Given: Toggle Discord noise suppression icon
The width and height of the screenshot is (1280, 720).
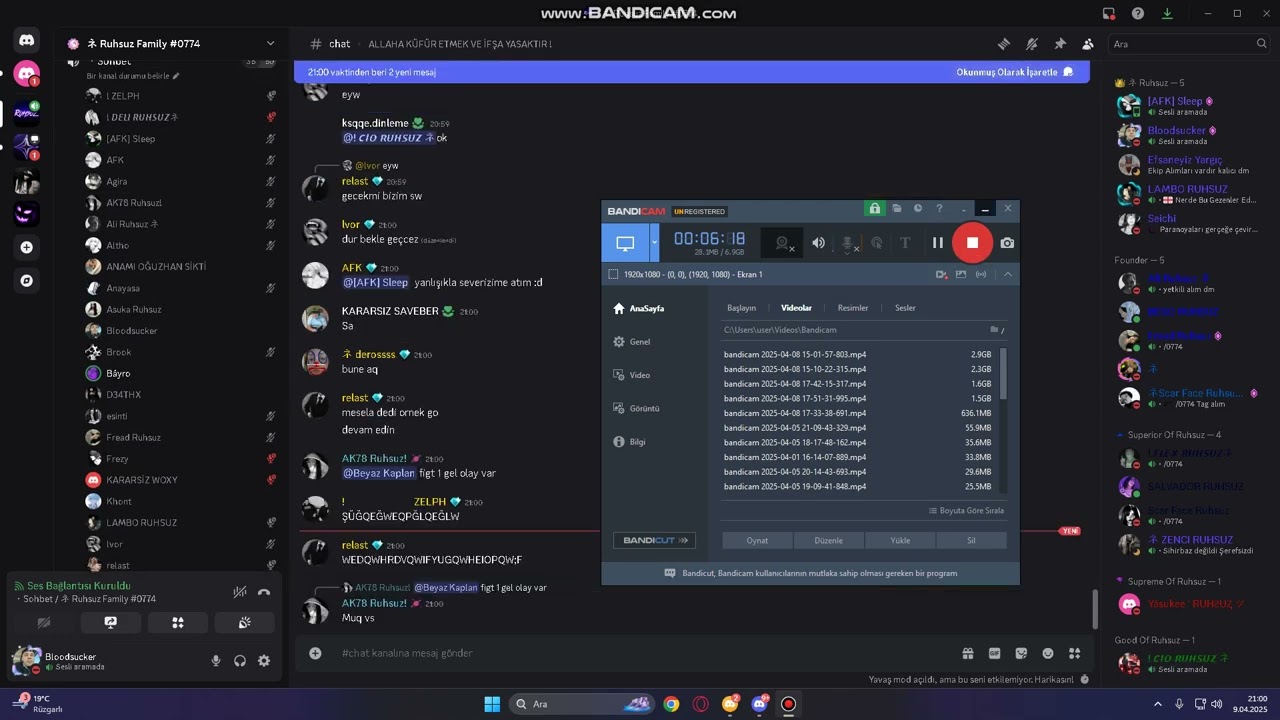Looking at the screenshot, I should coord(239,592).
